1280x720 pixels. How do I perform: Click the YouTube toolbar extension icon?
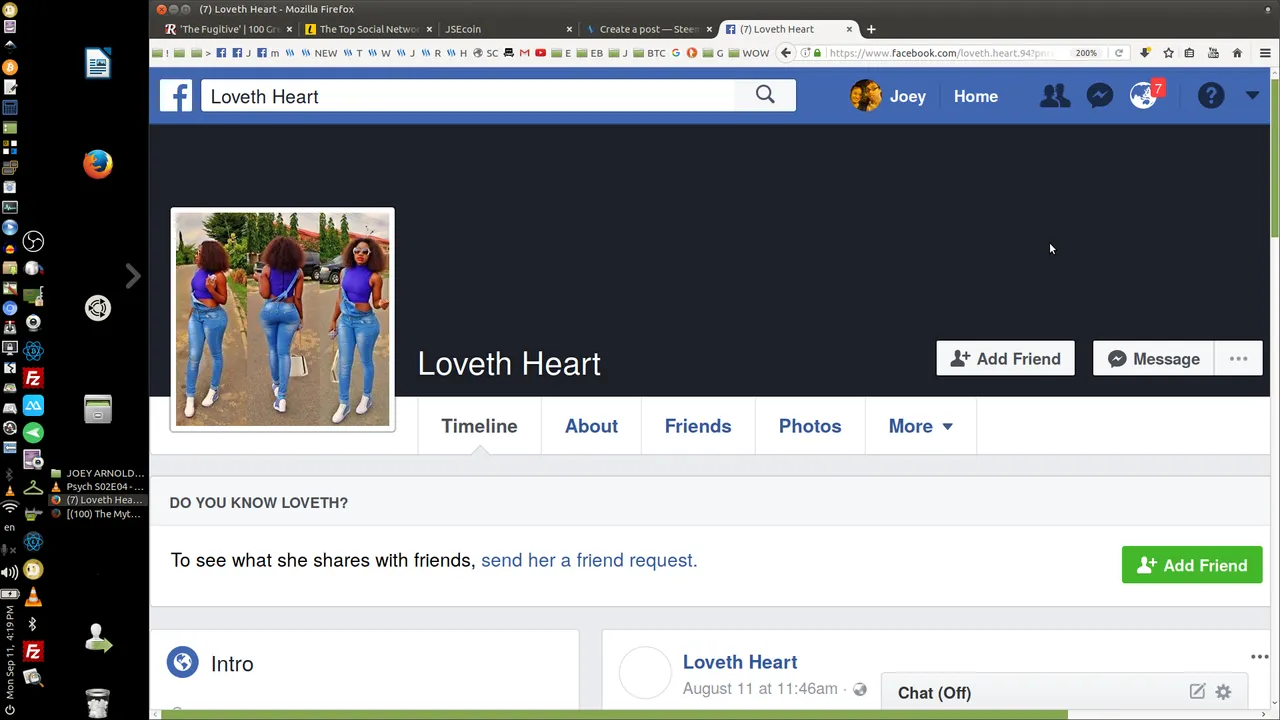pos(1213,53)
